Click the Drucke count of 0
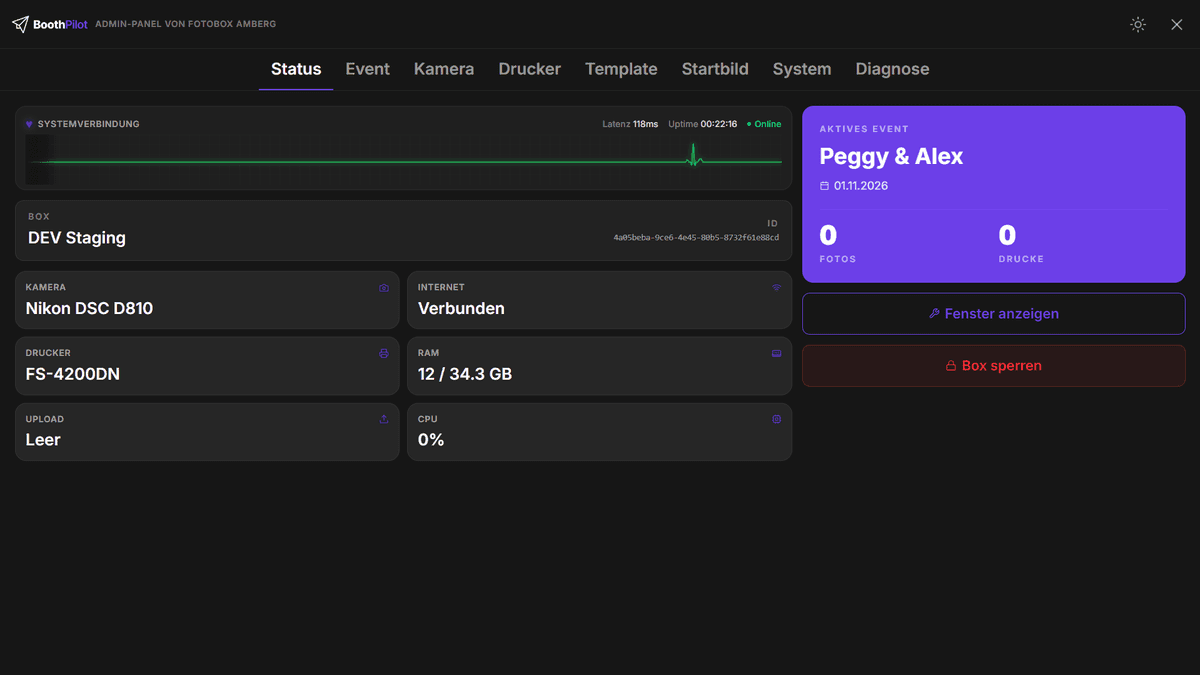This screenshot has width=1200, height=675. pyautogui.click(x=1007, y=236)
